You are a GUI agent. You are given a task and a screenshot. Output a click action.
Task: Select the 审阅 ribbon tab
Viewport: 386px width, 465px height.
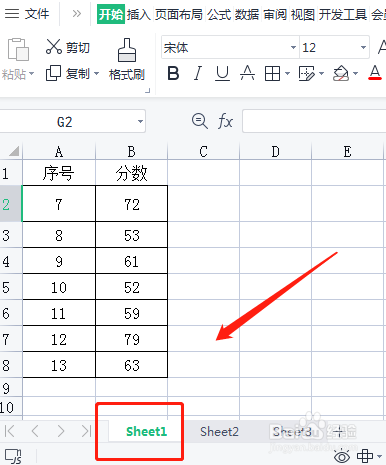pyautogui.click(x=275, y=14)
